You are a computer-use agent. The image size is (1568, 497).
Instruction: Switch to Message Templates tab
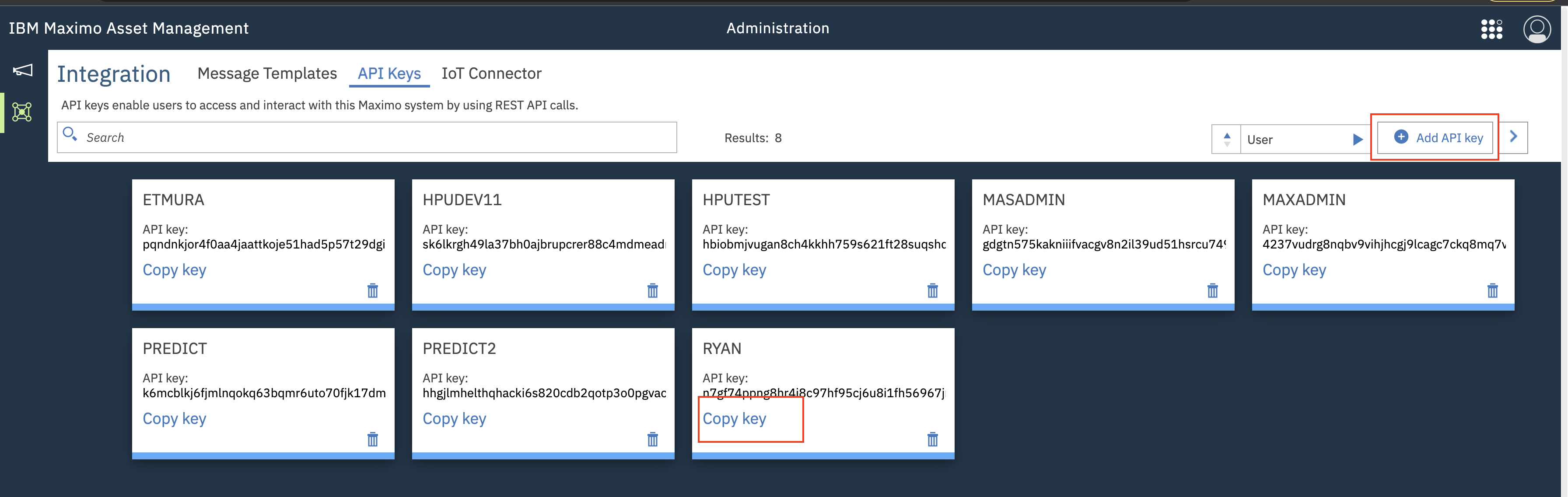(x=266, y=73)
